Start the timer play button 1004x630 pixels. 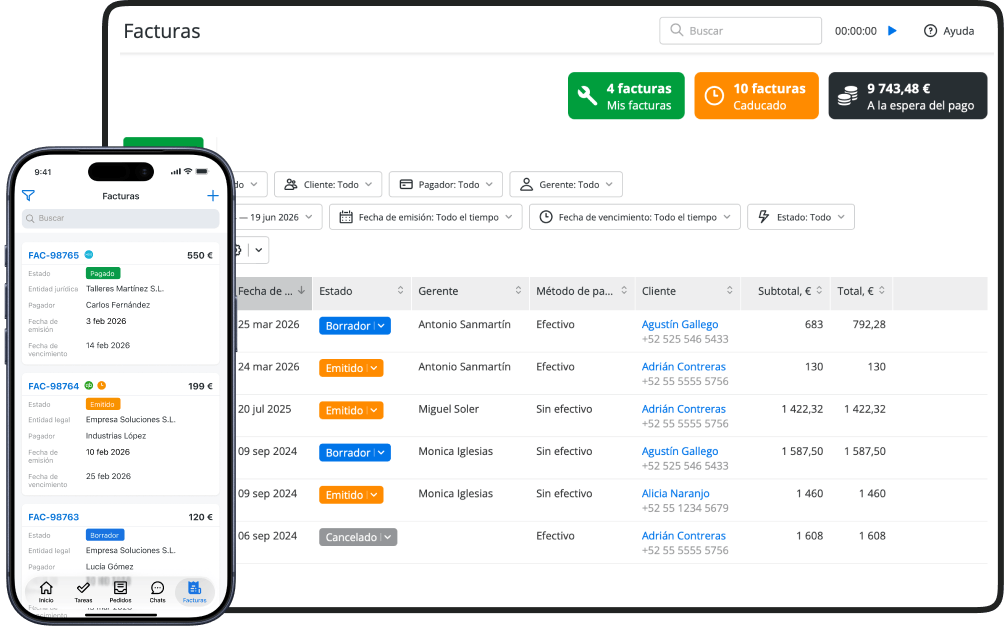892,31
